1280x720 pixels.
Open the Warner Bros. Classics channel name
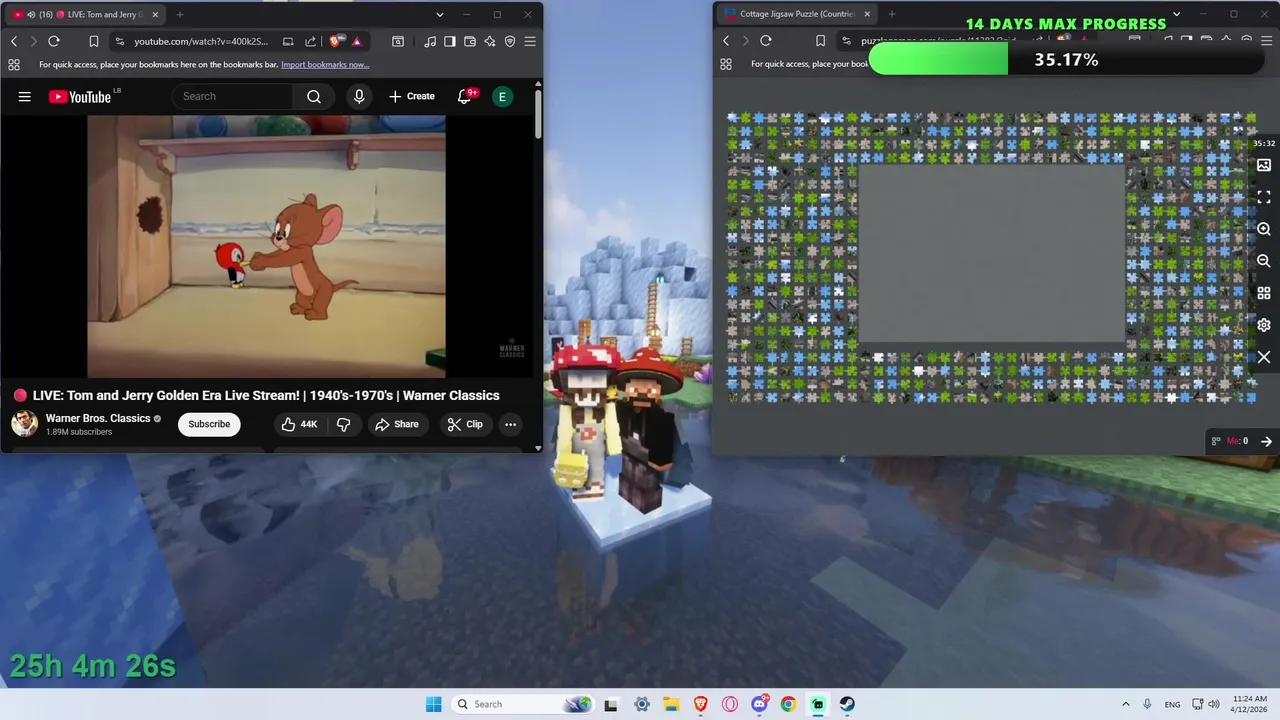(x=98, y=419)
